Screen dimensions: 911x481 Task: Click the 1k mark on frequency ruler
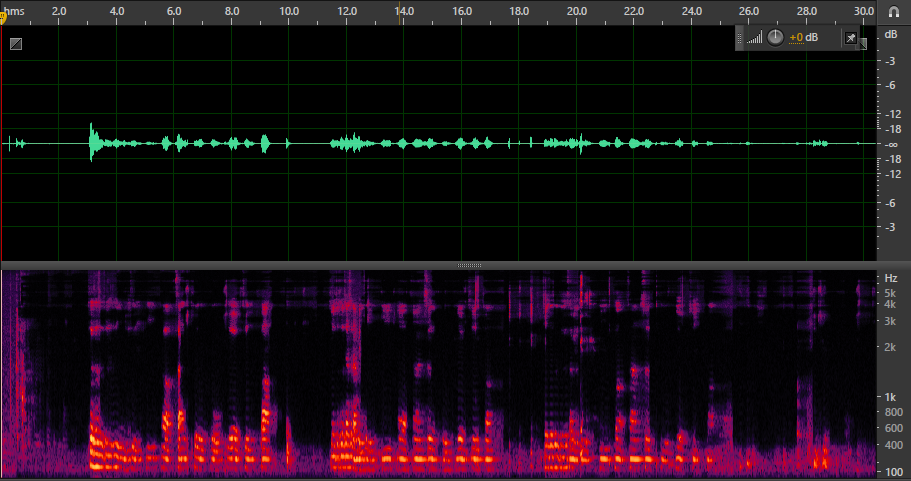pyautogui.click(x=890, y=397)
